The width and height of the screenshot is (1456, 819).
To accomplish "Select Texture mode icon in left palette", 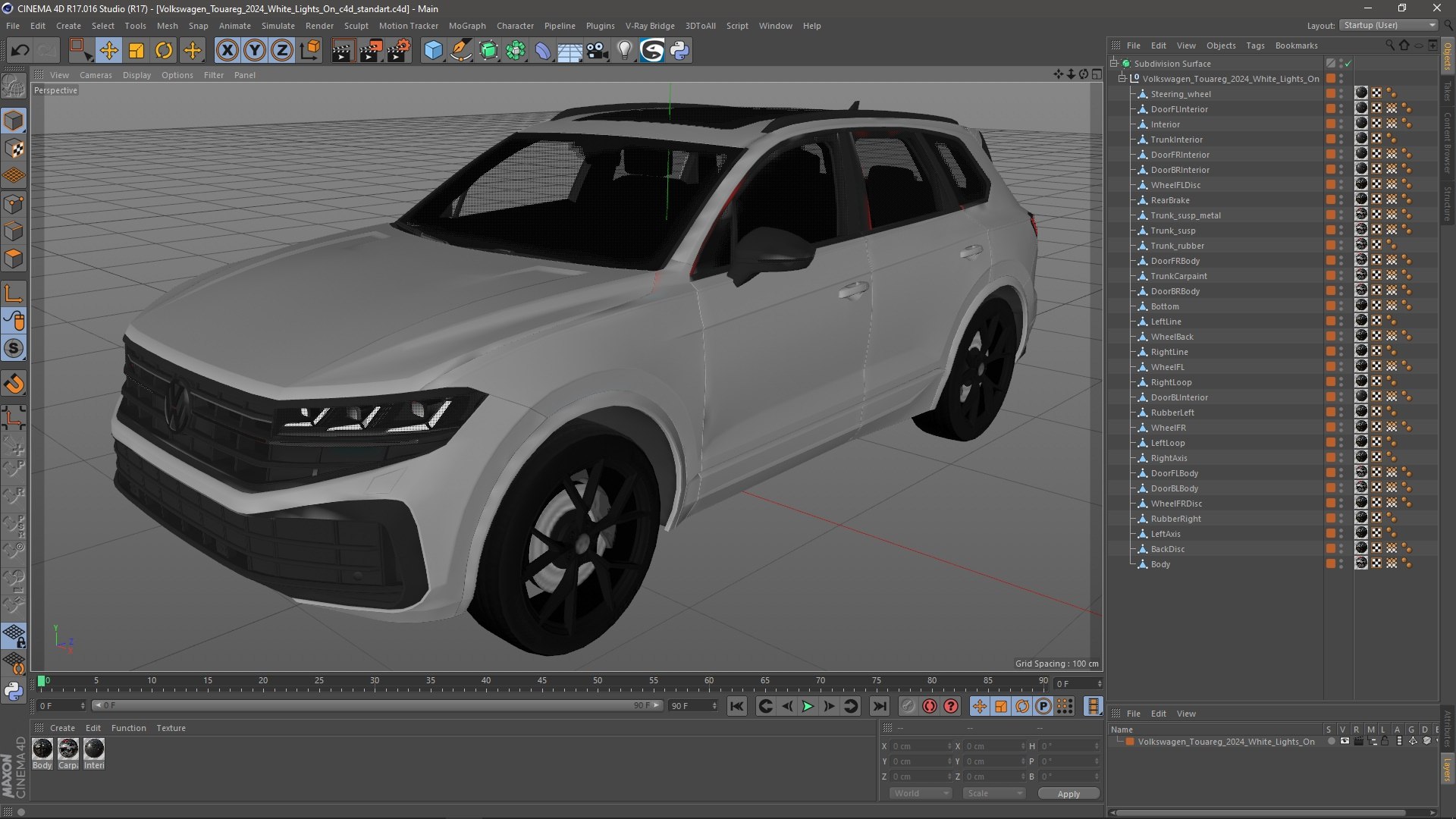I will 14,149.
